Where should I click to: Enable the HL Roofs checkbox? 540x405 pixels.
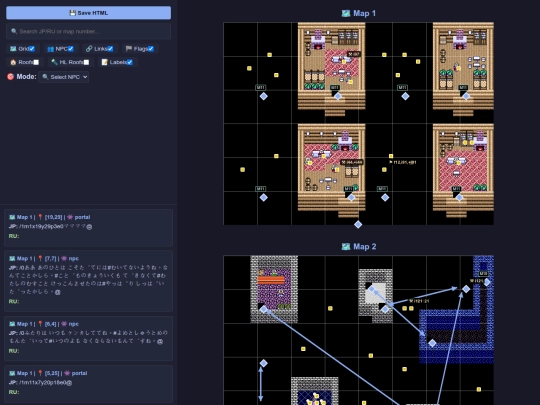86,62
